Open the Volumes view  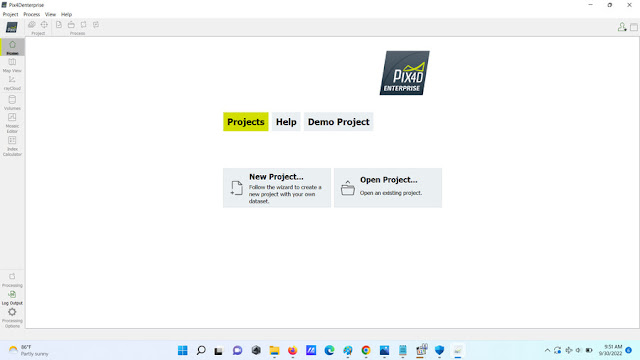pyautogui.click(x=12, y=102)
